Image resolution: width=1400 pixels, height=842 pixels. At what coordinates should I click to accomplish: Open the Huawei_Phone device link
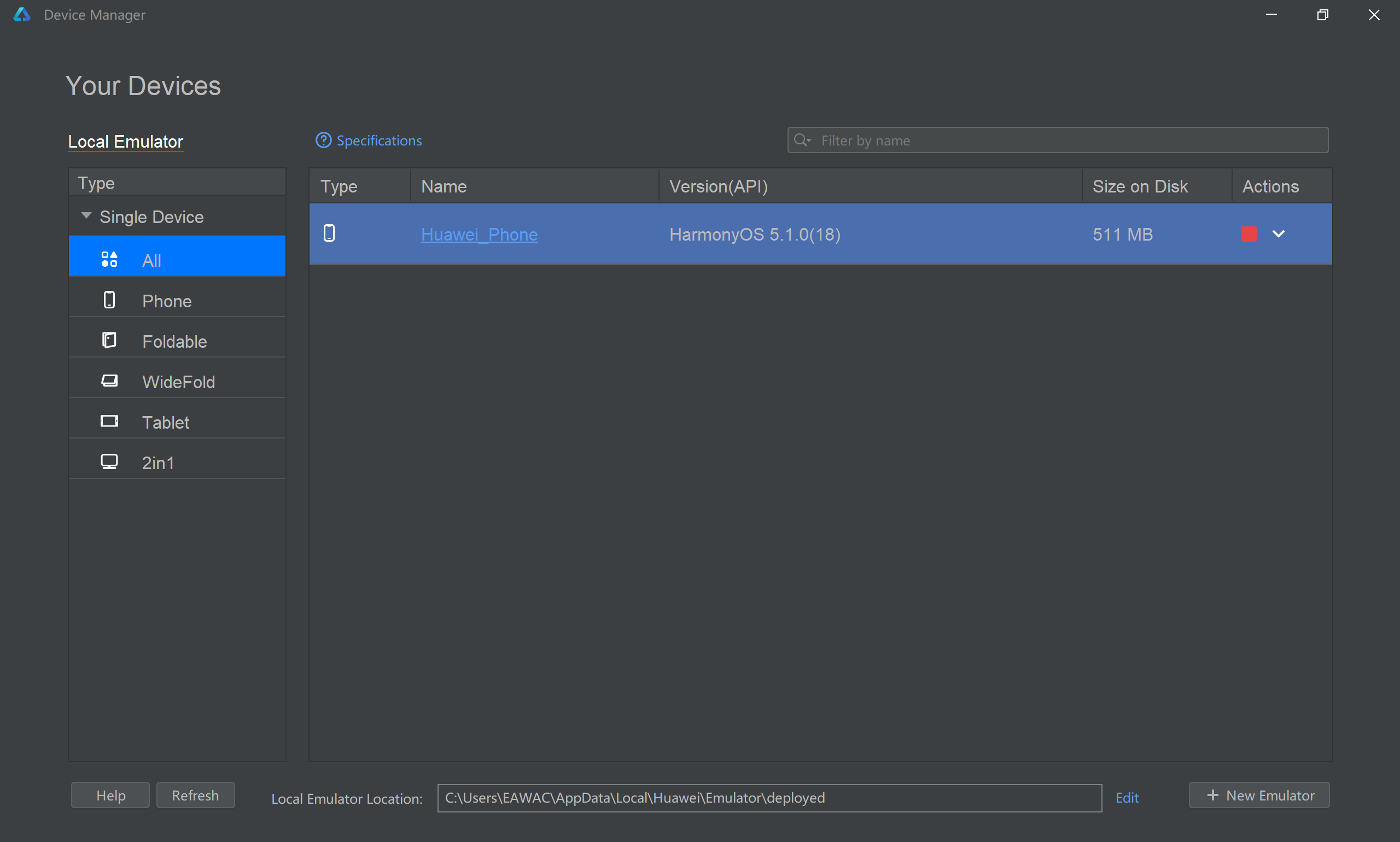(x=479, y=235)
